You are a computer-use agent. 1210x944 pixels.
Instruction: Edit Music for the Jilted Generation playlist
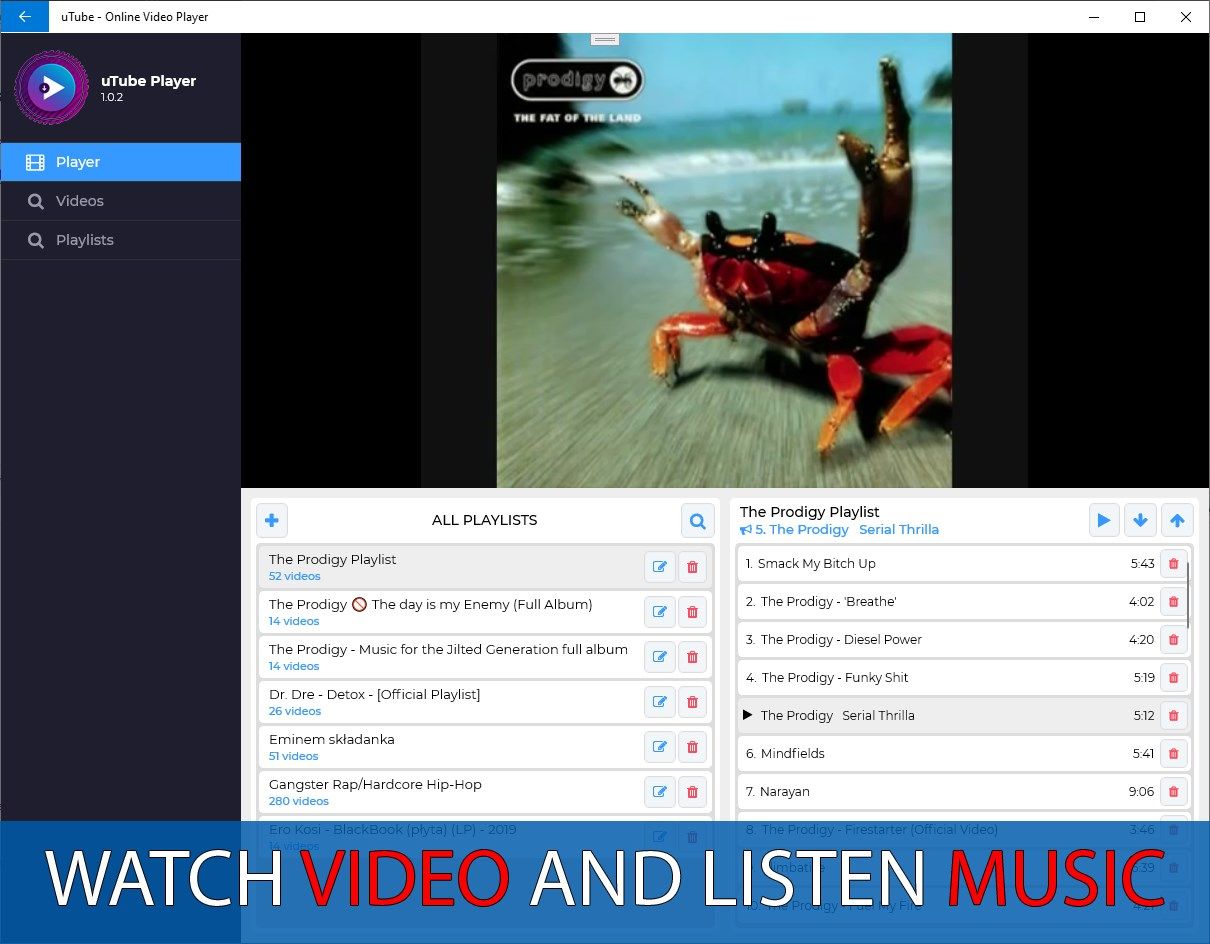pyautogui.click(x=660, y=657)
